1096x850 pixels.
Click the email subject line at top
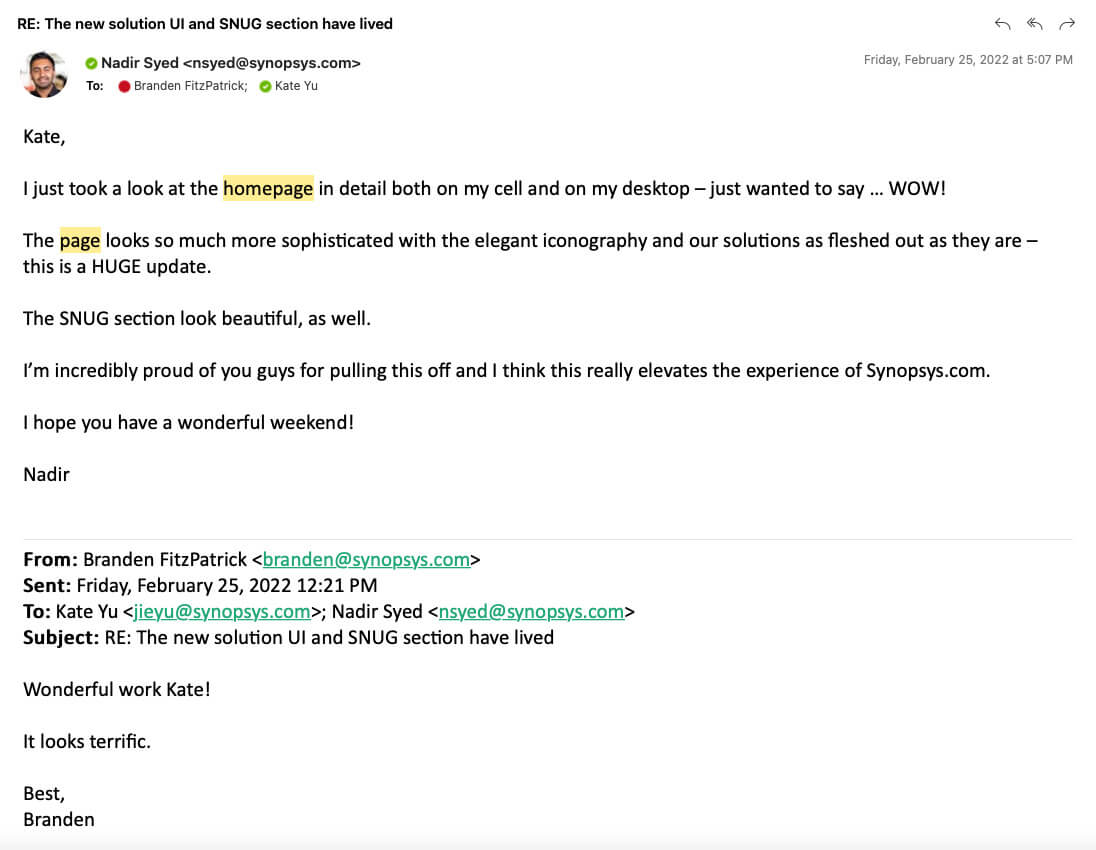205,24
